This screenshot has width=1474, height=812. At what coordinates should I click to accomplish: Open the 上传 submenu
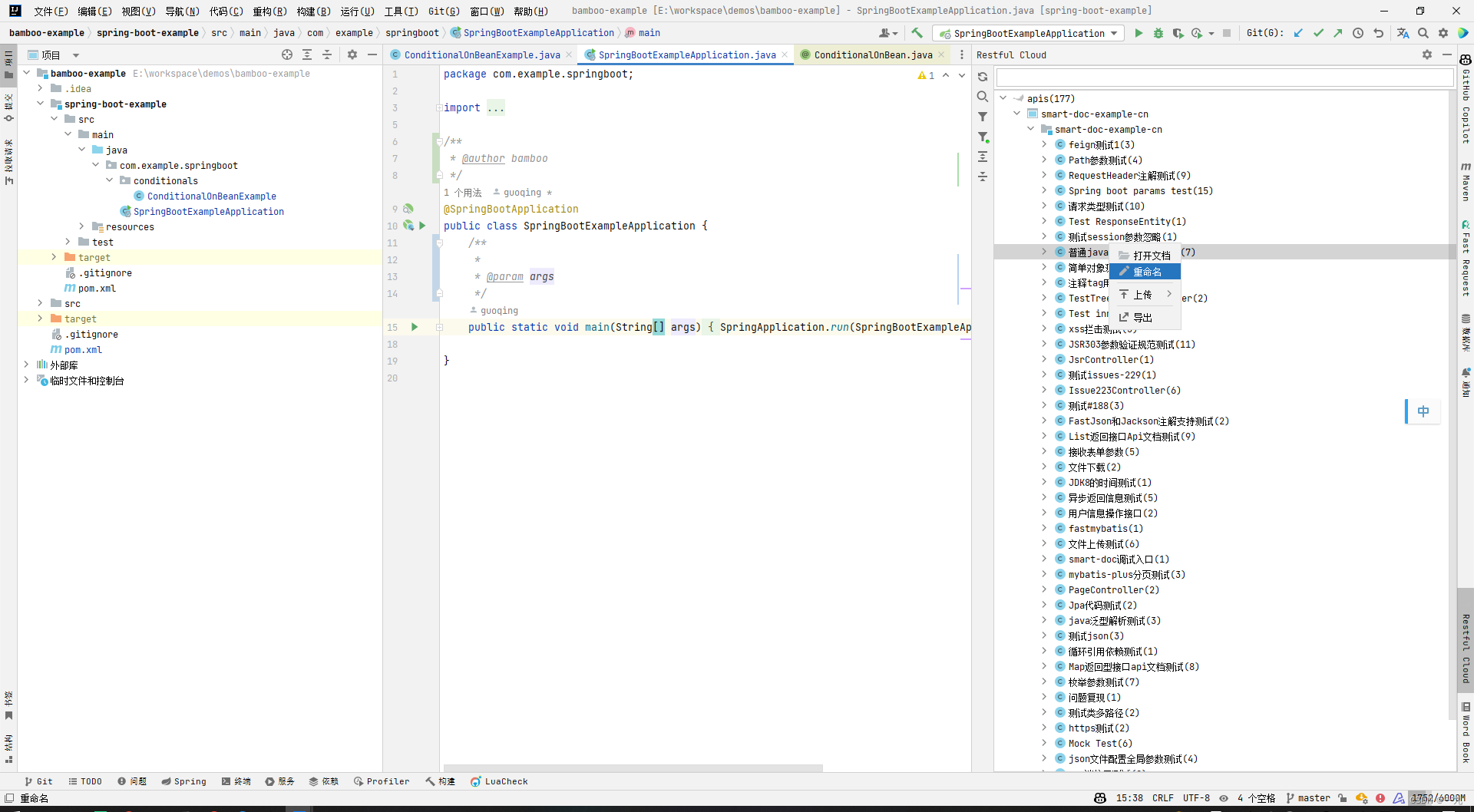click(x=1145, y=295)
